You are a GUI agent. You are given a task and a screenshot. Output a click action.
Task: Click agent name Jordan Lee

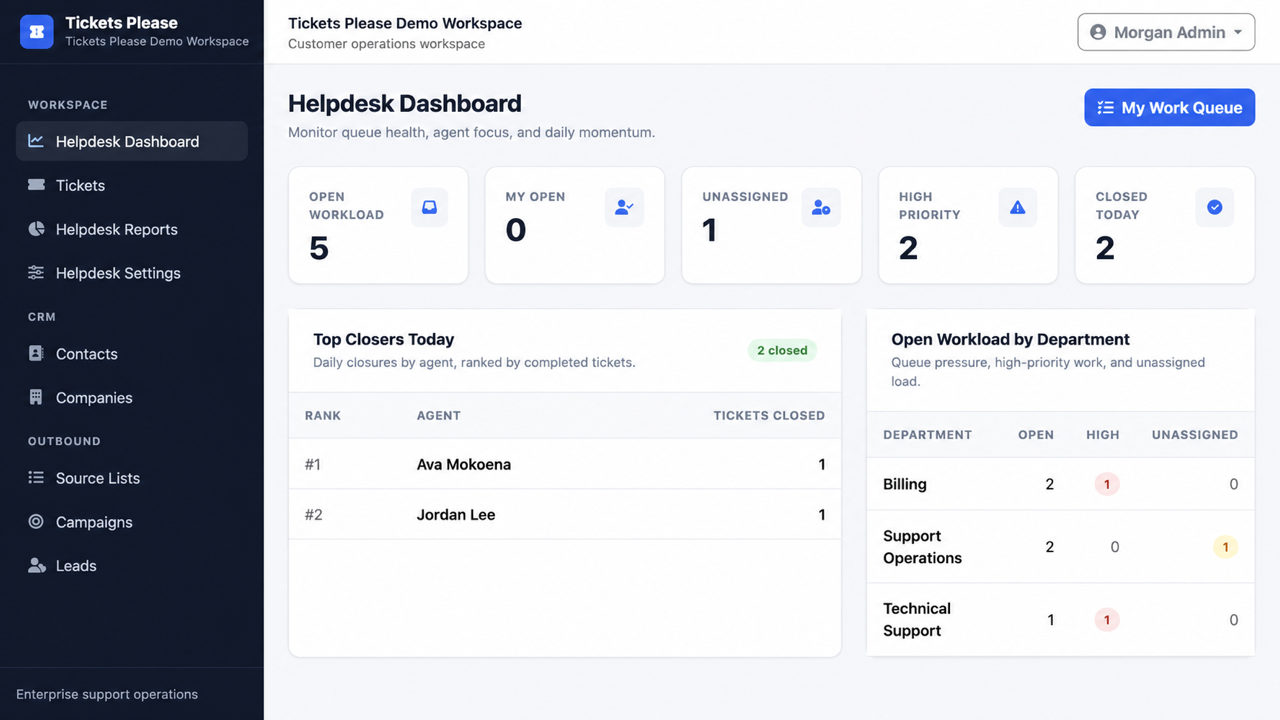[x=456, y=515]
